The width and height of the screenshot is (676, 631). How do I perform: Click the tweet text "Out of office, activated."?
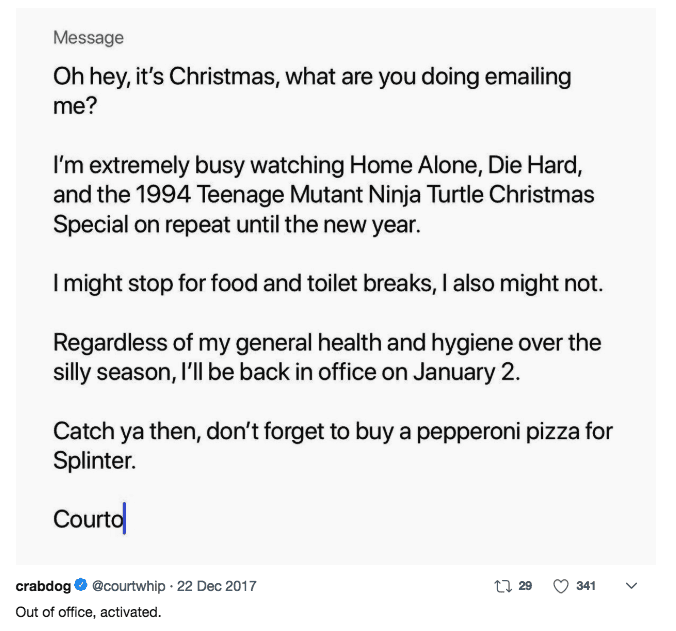click(88, 610)
